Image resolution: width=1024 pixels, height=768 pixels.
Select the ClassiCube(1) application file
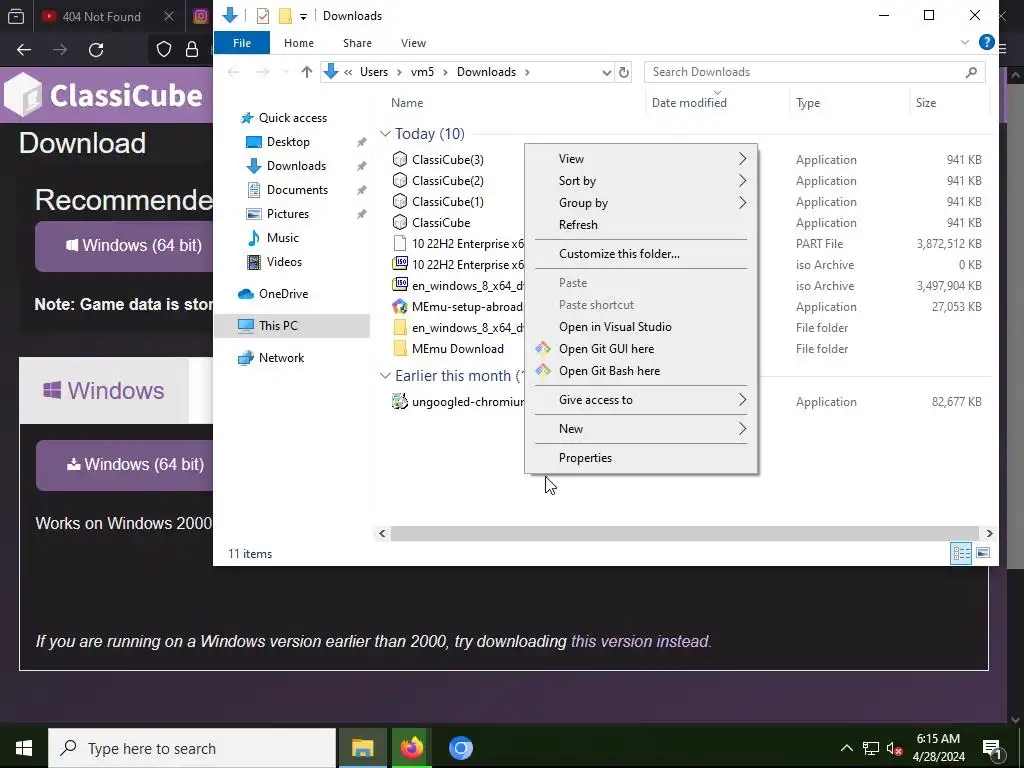[447, 202]
